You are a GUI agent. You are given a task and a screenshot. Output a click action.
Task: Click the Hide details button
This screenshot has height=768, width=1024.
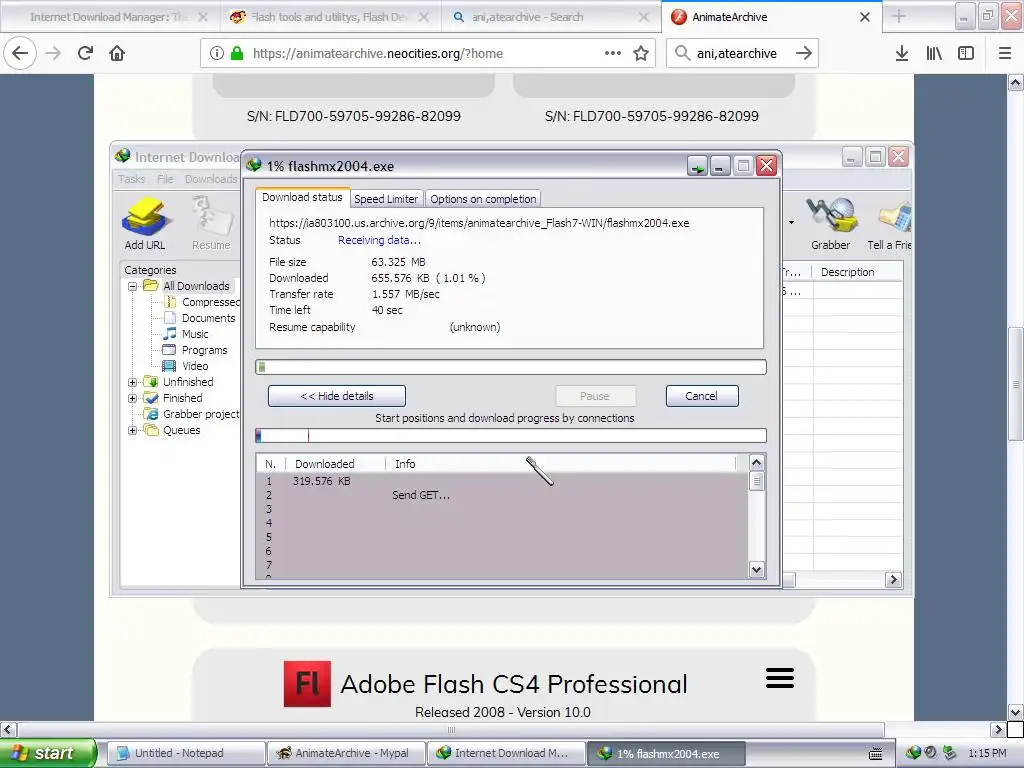[337, 396]
